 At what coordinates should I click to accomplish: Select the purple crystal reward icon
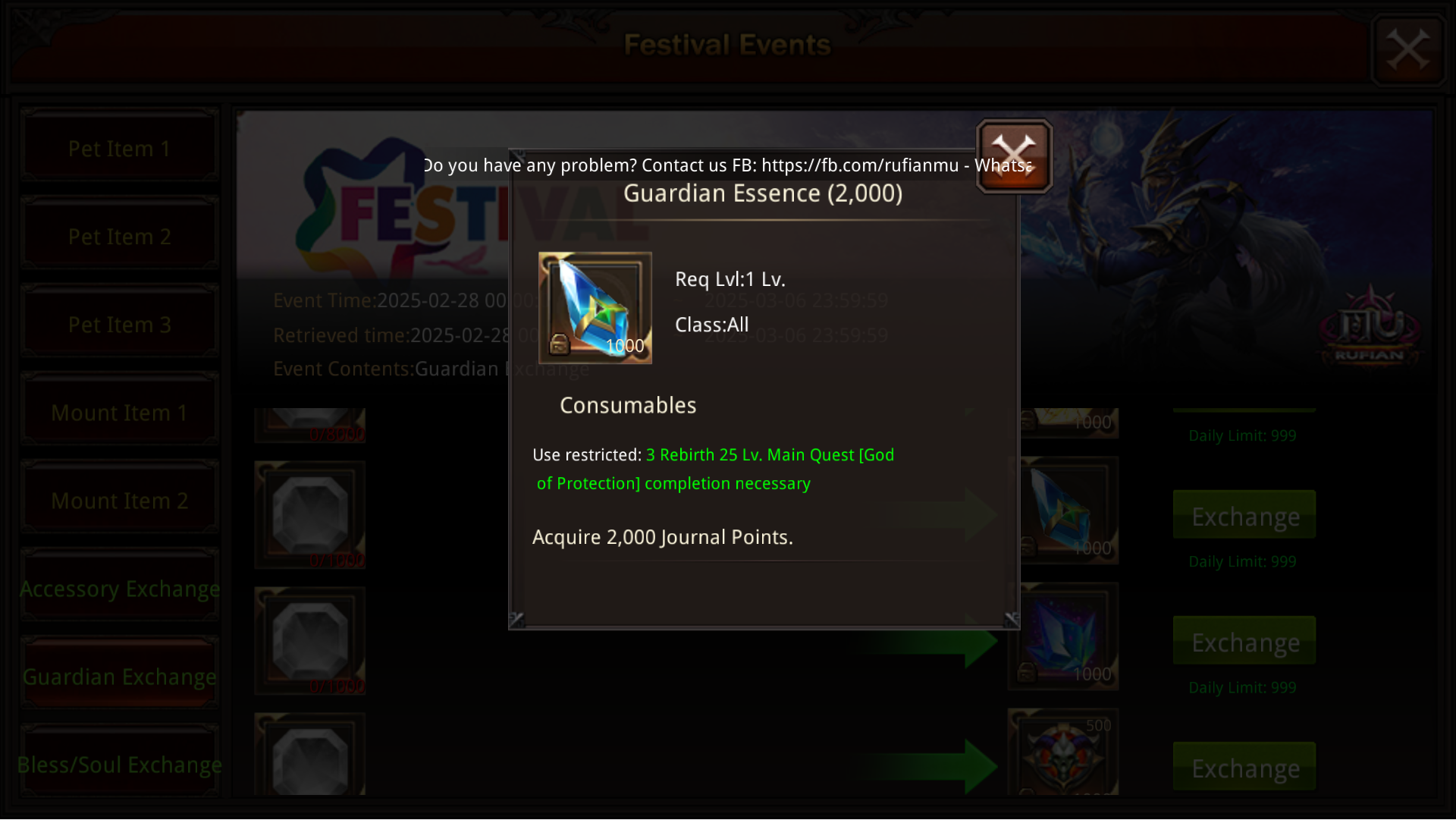[1063, 636]
